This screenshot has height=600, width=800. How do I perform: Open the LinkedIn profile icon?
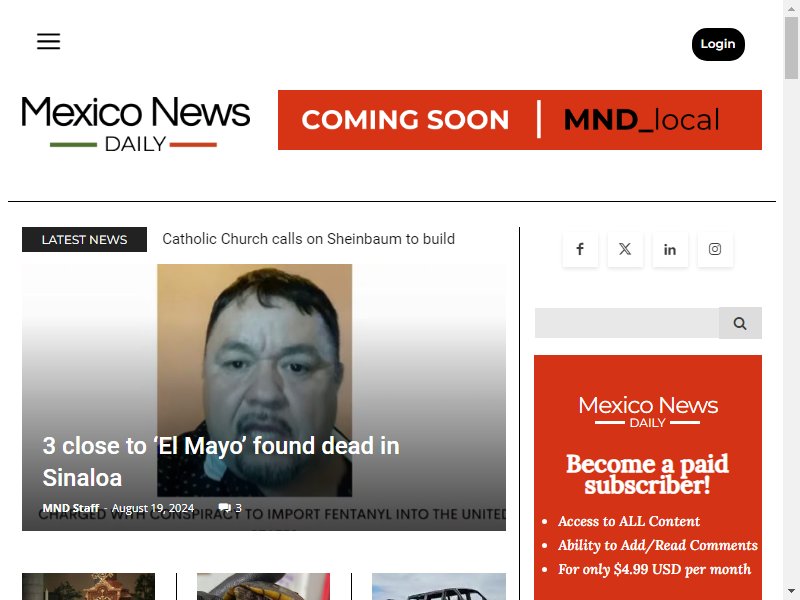click(x=670, y=249)
